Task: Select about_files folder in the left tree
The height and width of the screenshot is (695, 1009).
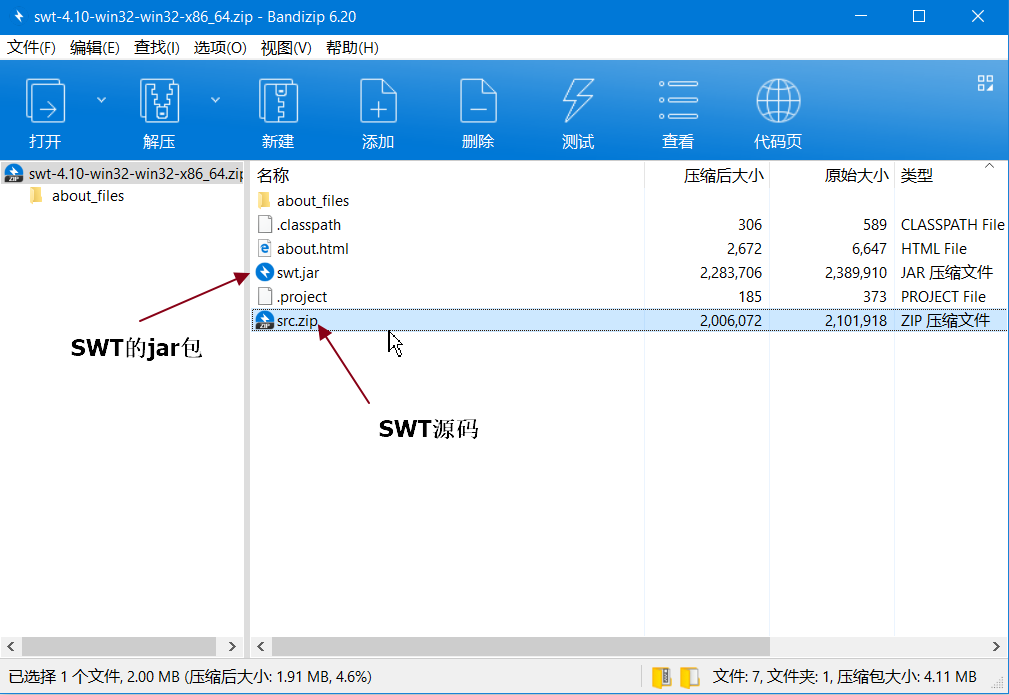Action: [x=88, y=196]
